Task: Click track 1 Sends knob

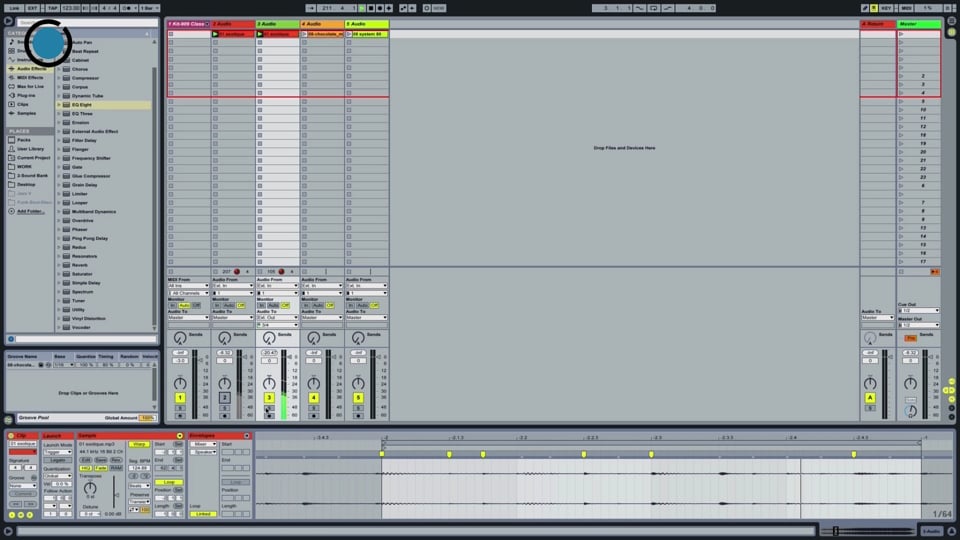Action: click(180, 338)
